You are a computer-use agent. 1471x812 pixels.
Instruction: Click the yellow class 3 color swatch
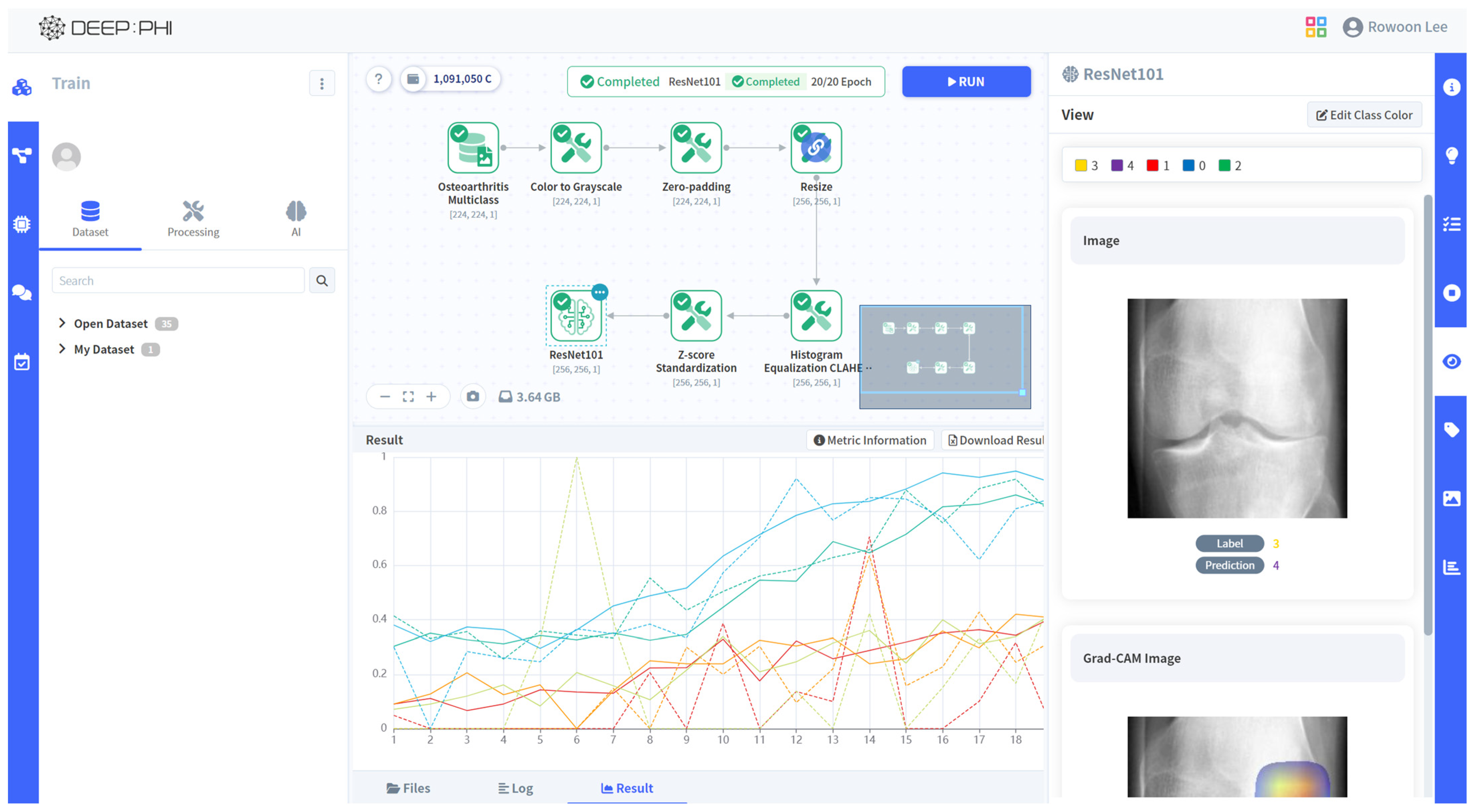[x=1080, y=166]
